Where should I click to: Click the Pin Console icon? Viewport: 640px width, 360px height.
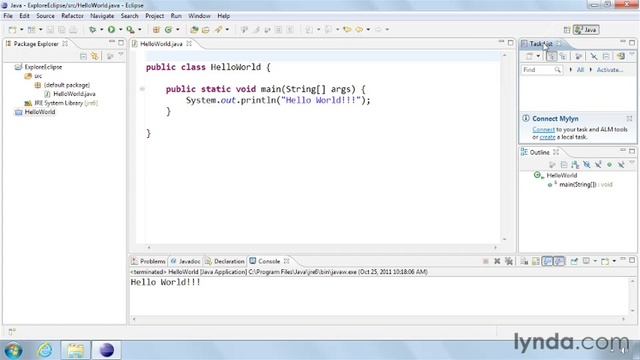click(574, 261)
